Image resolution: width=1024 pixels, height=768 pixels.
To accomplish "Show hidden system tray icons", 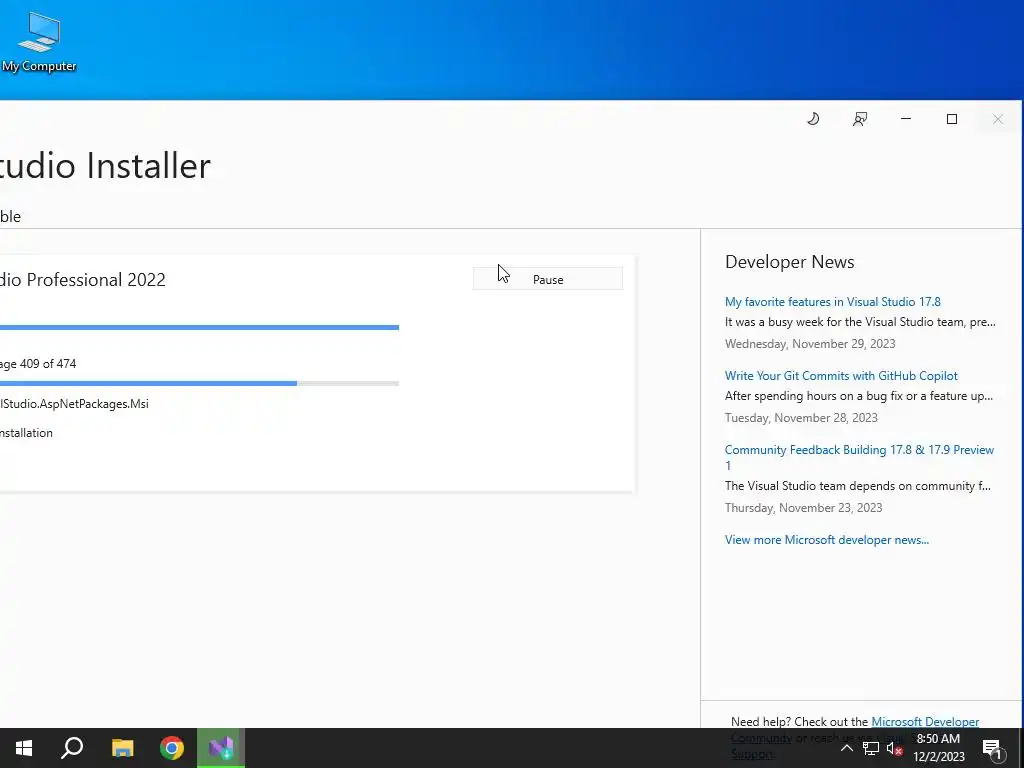I will pyautogui.click(x=846, y=748).
